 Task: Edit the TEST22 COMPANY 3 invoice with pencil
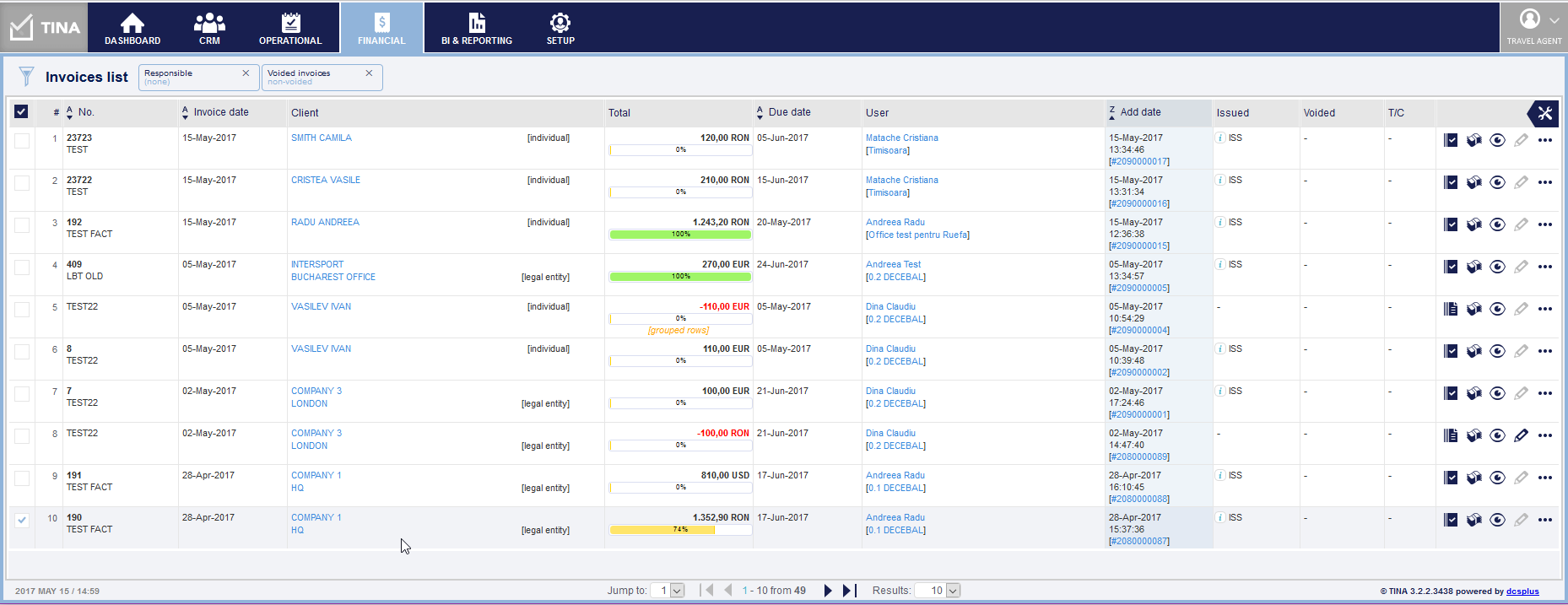click(1521, 436)
